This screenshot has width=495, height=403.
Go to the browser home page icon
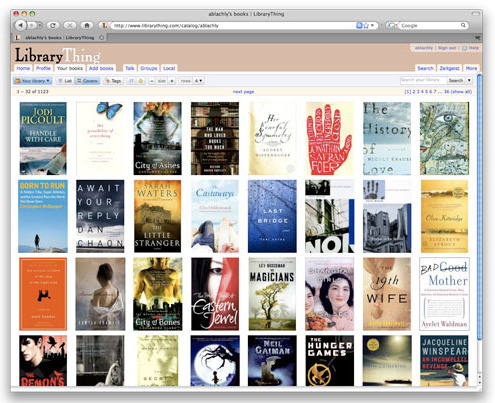[x=87, y=25]
